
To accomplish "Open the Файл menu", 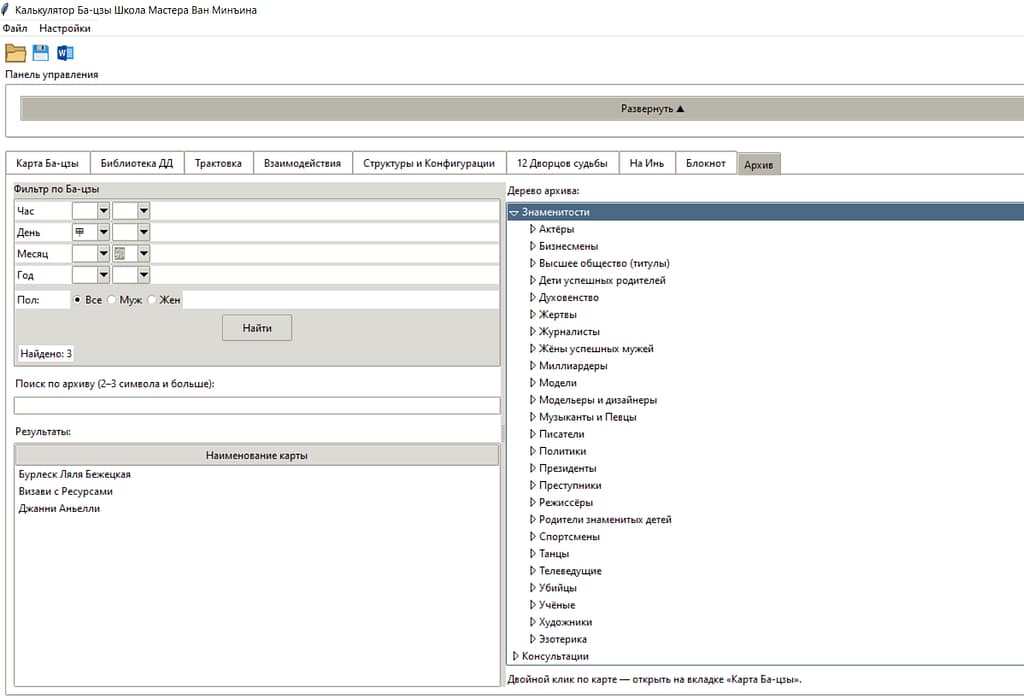I will pos(15,28).
